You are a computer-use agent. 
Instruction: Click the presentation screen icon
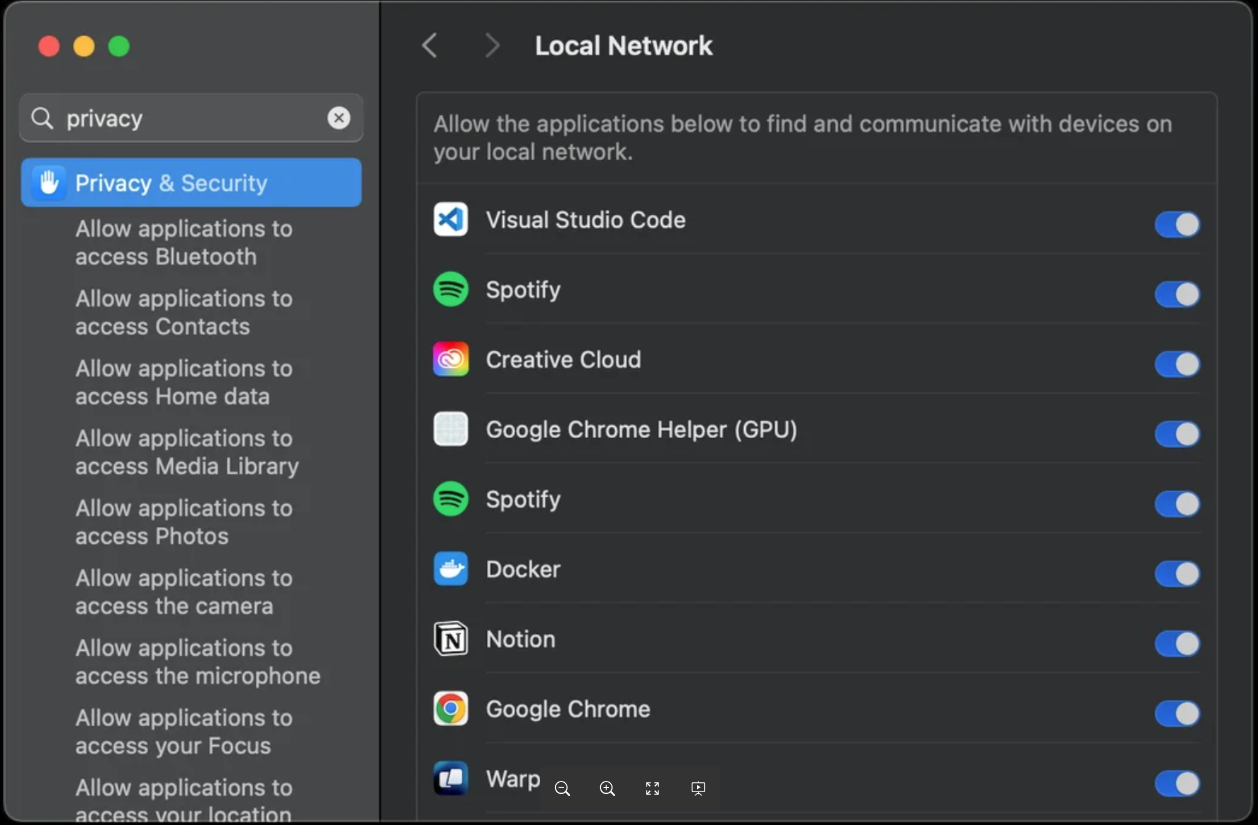coord(698,789)
